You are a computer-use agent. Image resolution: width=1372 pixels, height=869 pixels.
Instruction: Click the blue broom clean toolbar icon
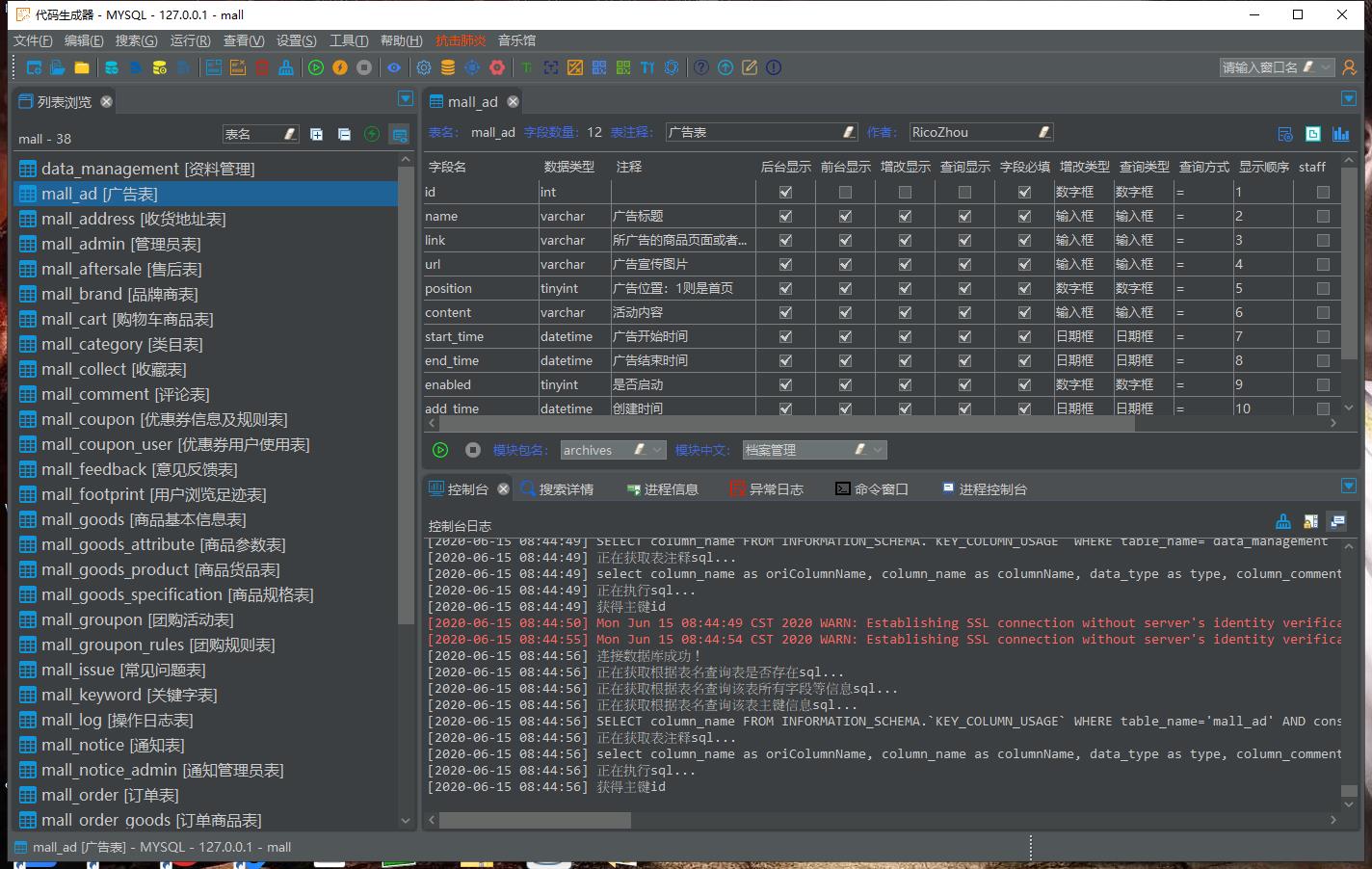click(x=286, y=67)
